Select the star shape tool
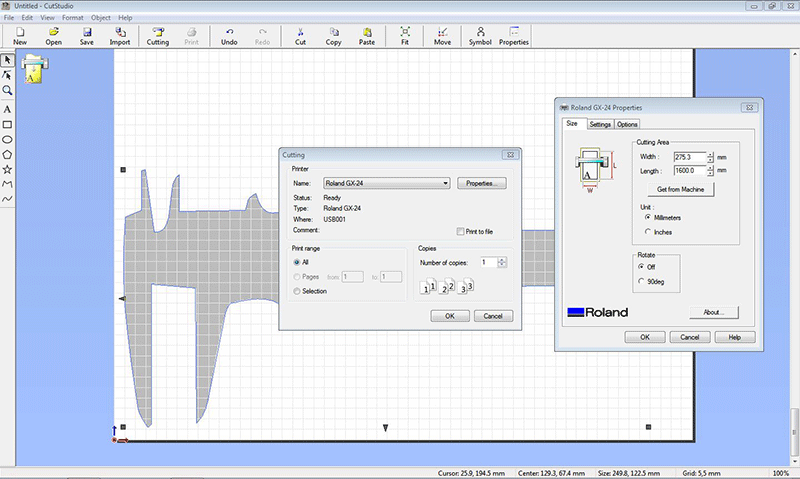800x479 pixels. (x=7, y=169)
